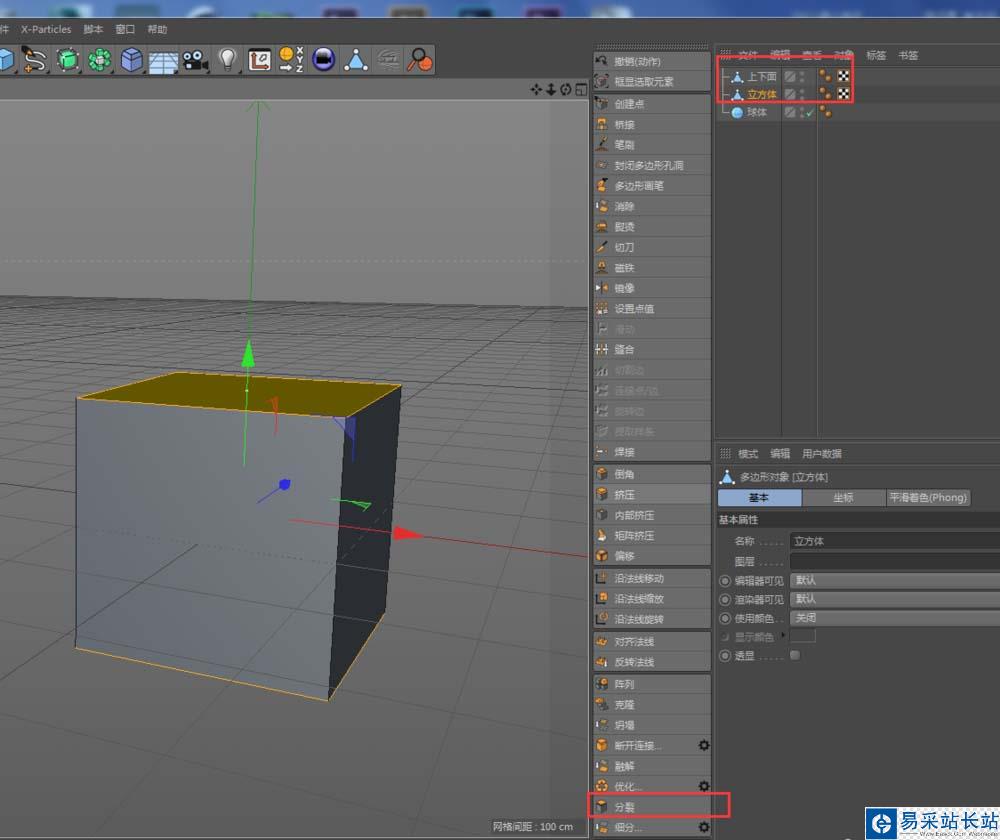
Task: Open options gear for 细分
Action: (703, 827)
